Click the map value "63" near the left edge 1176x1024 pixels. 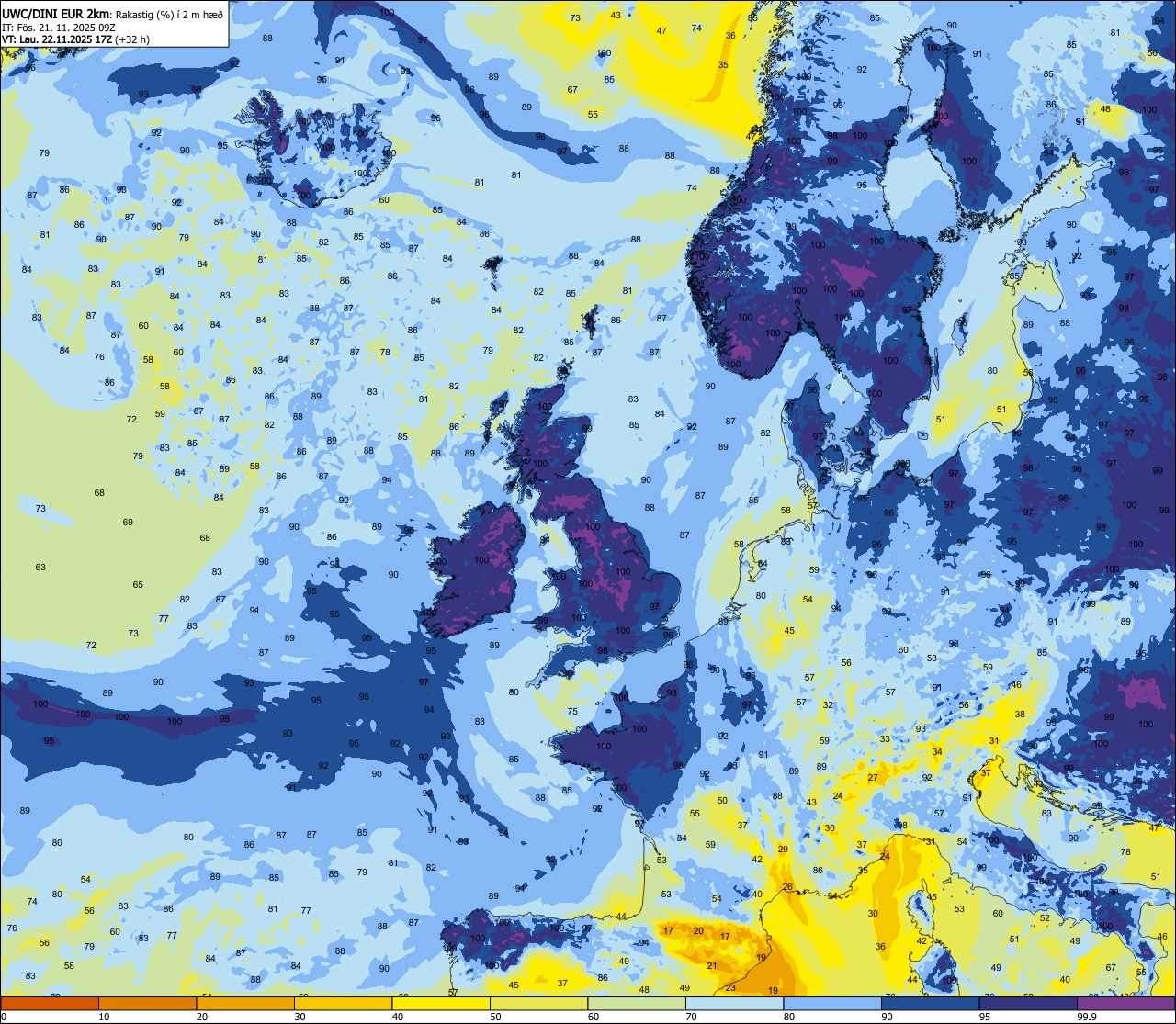click(x=40, y=567)
